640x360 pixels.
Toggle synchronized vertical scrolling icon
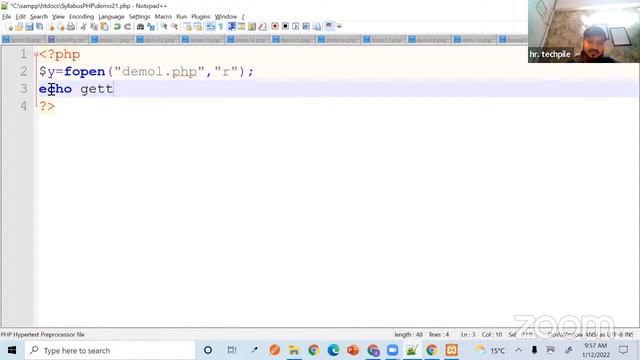pyautogui.click(x=187, y=27)
